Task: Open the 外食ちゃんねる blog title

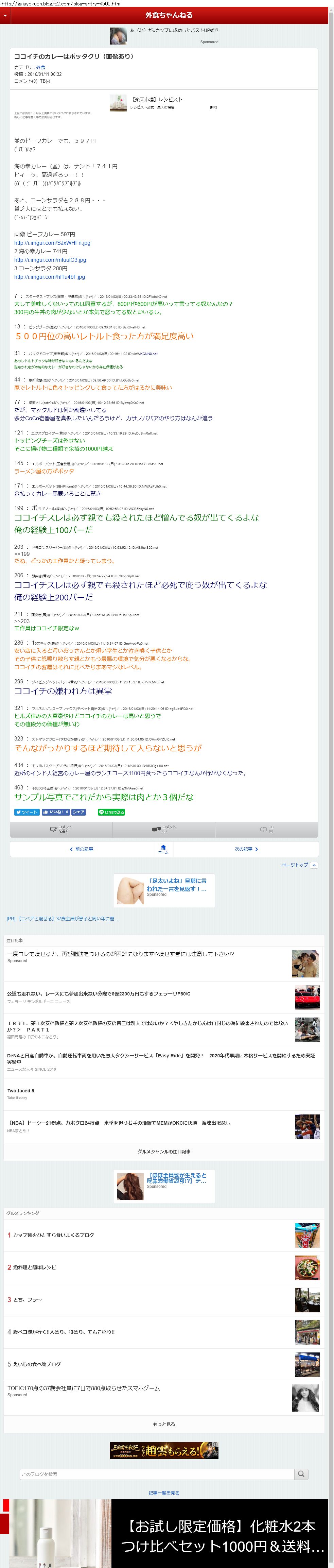Action: coord(169,15)
